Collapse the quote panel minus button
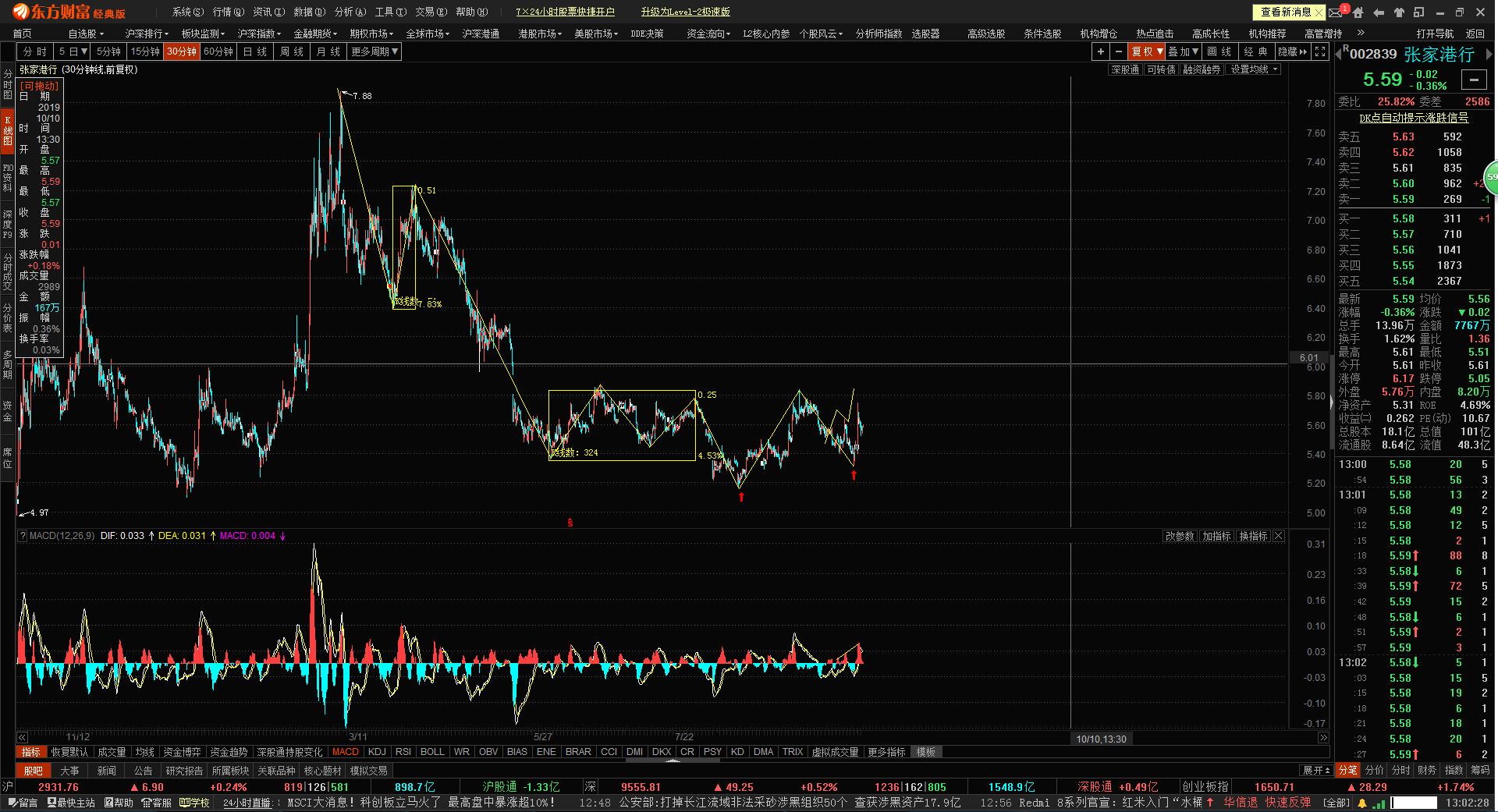The width and height of the screenshot is (1498, 812). point(1474,80)
